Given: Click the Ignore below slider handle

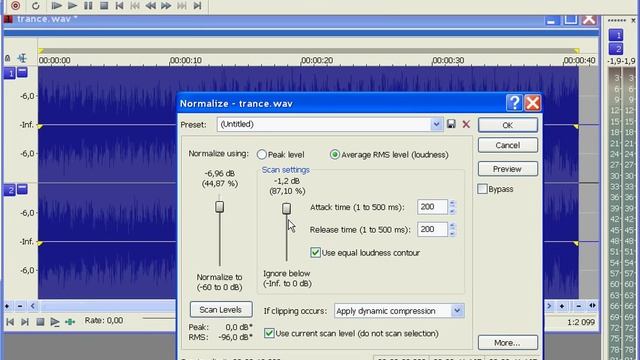Looking at the screenshot, I should point(287,208).
